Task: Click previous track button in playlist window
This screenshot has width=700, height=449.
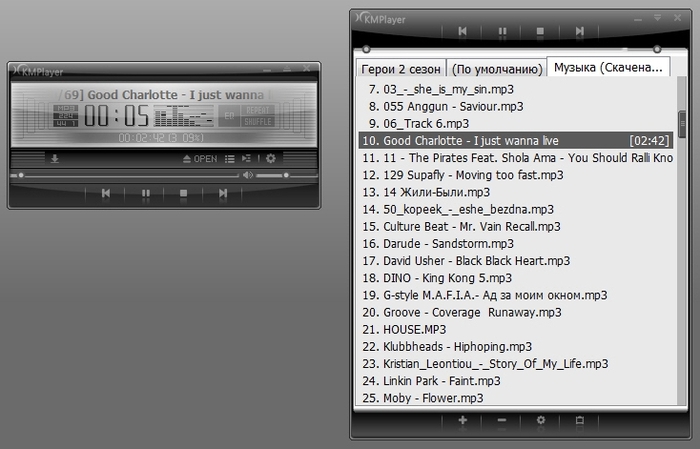Action: coord(462,31)
